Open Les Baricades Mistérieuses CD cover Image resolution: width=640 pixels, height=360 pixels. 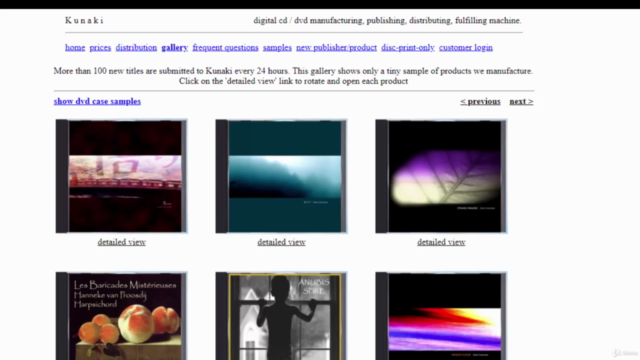pyautogui.click(x=122, y=316)
